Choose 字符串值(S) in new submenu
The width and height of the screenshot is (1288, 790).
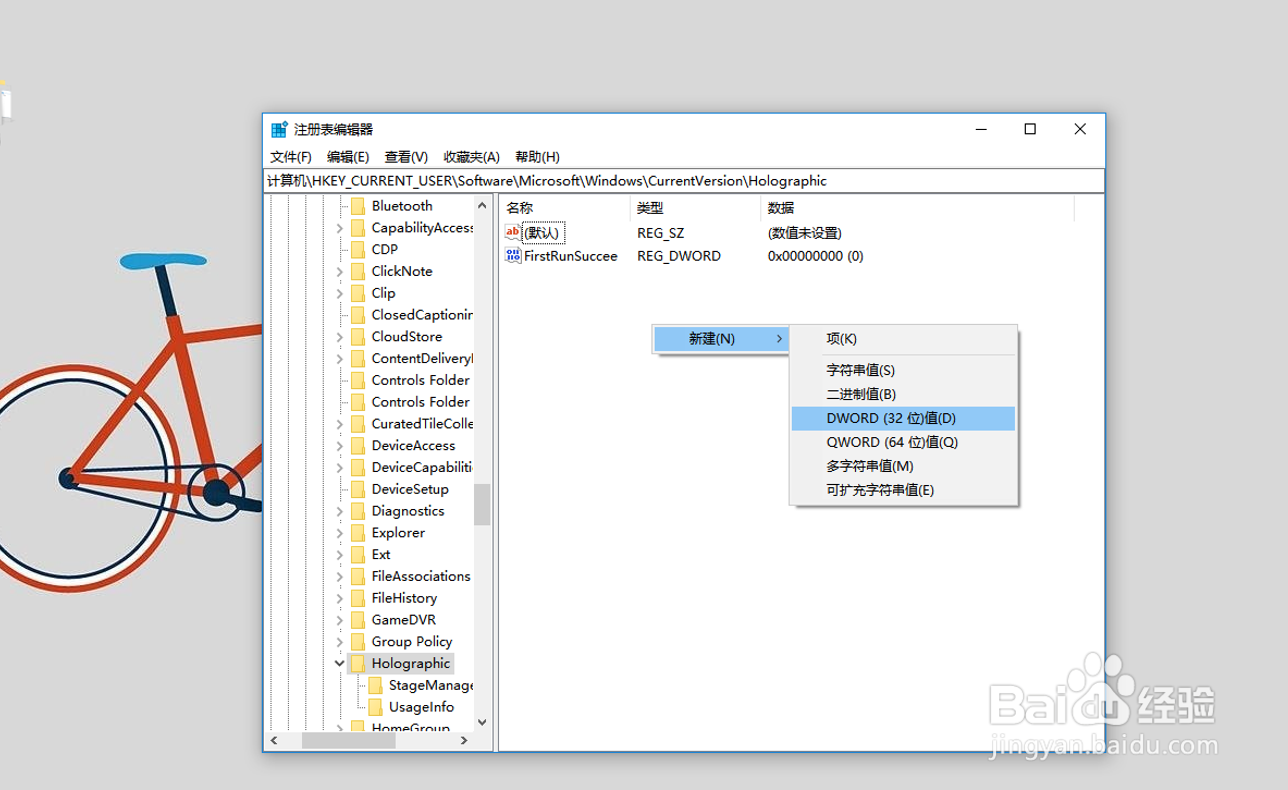(x=903, y=370)
